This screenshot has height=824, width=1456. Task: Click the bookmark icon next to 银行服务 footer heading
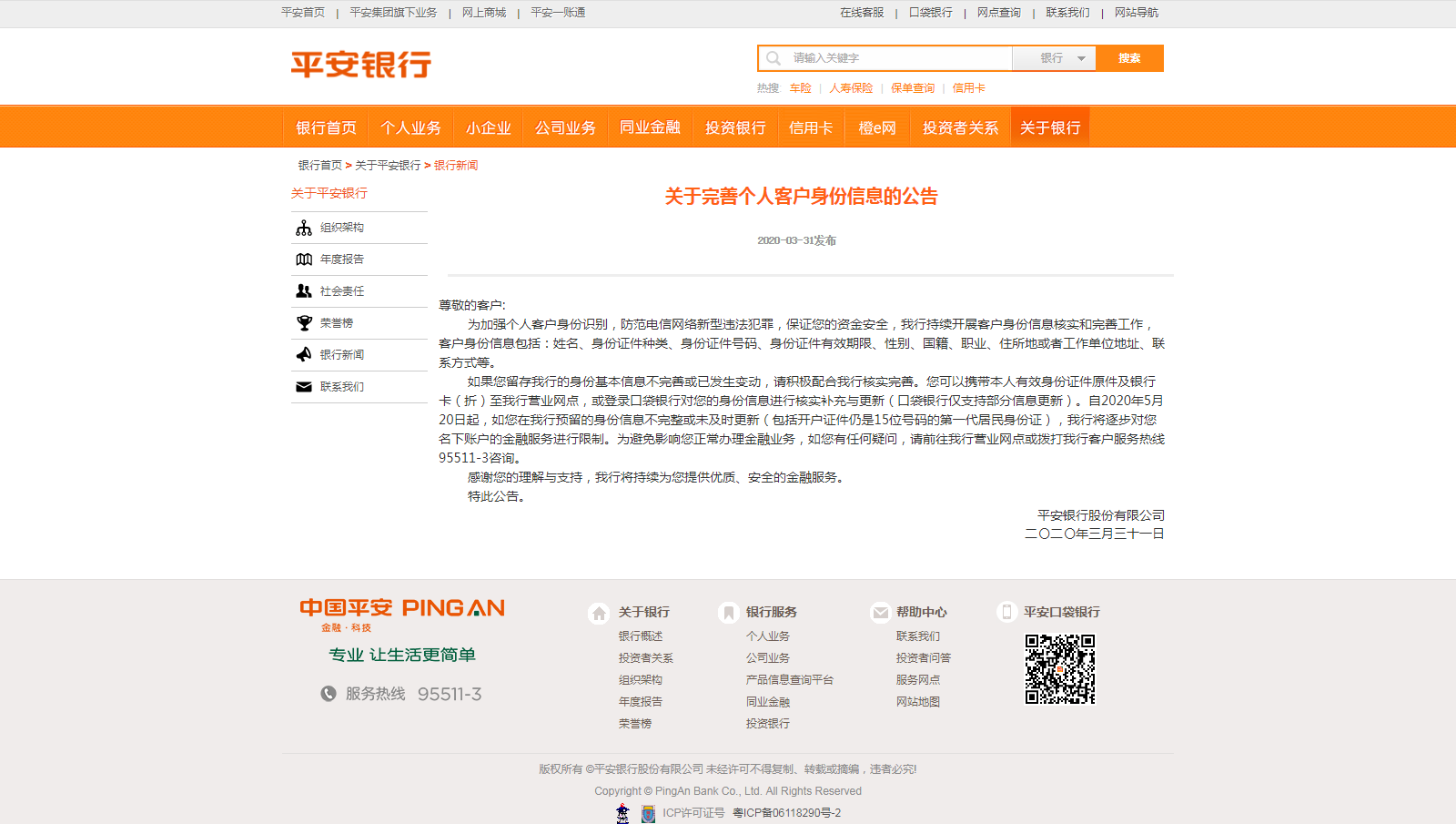728,613
